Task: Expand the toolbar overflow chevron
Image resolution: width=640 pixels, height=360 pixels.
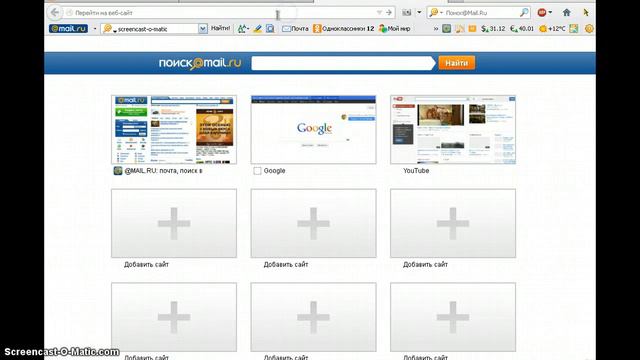Action: point(436,29)
